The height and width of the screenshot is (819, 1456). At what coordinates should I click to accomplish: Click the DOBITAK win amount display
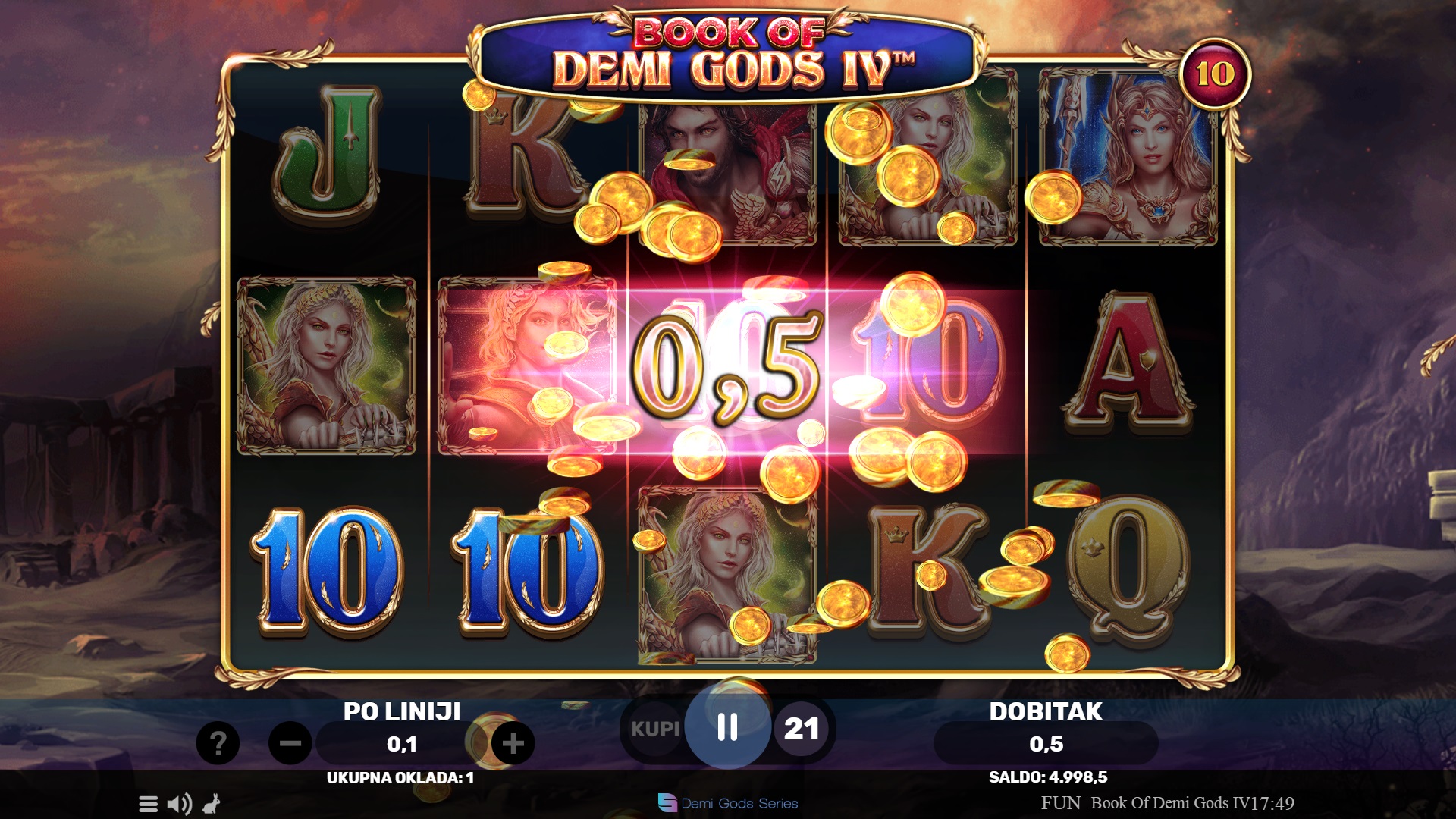(1046, 744)
